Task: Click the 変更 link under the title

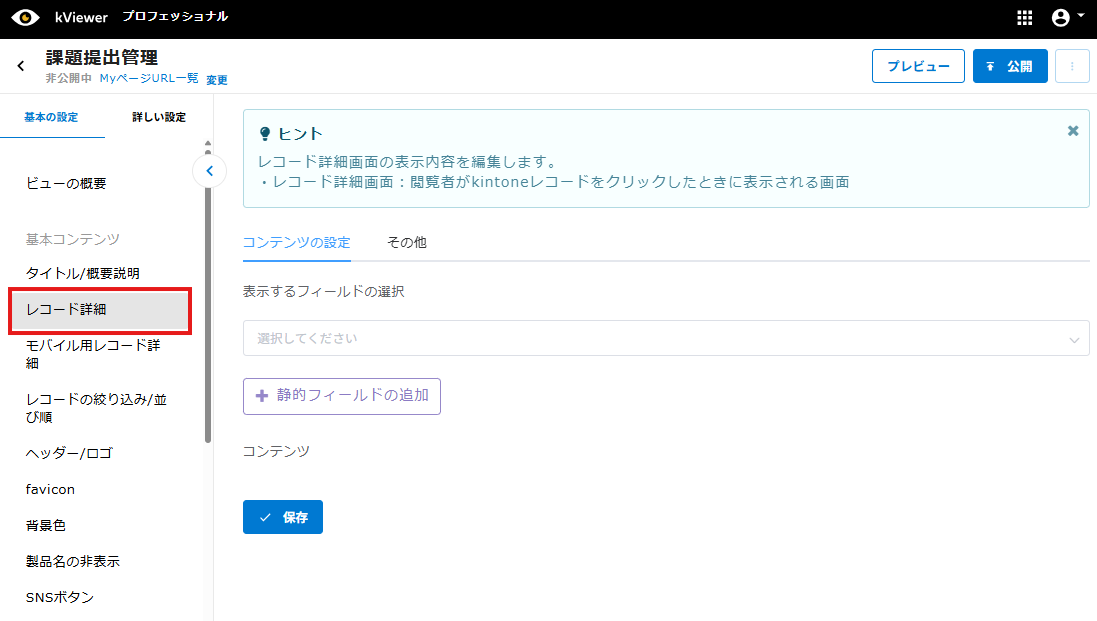Action: coord(217,80)
